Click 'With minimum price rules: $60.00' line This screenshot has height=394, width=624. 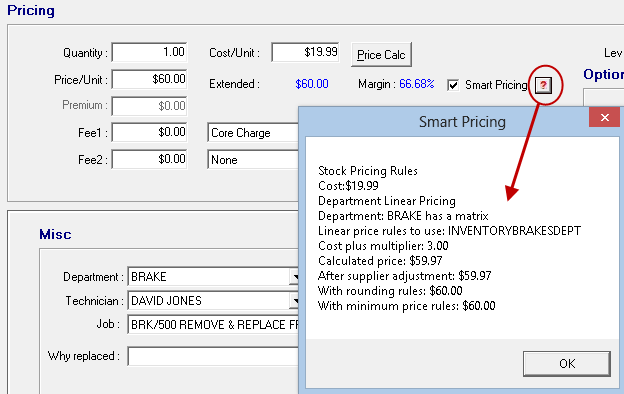pyautogui.click(x=407, y=306)
